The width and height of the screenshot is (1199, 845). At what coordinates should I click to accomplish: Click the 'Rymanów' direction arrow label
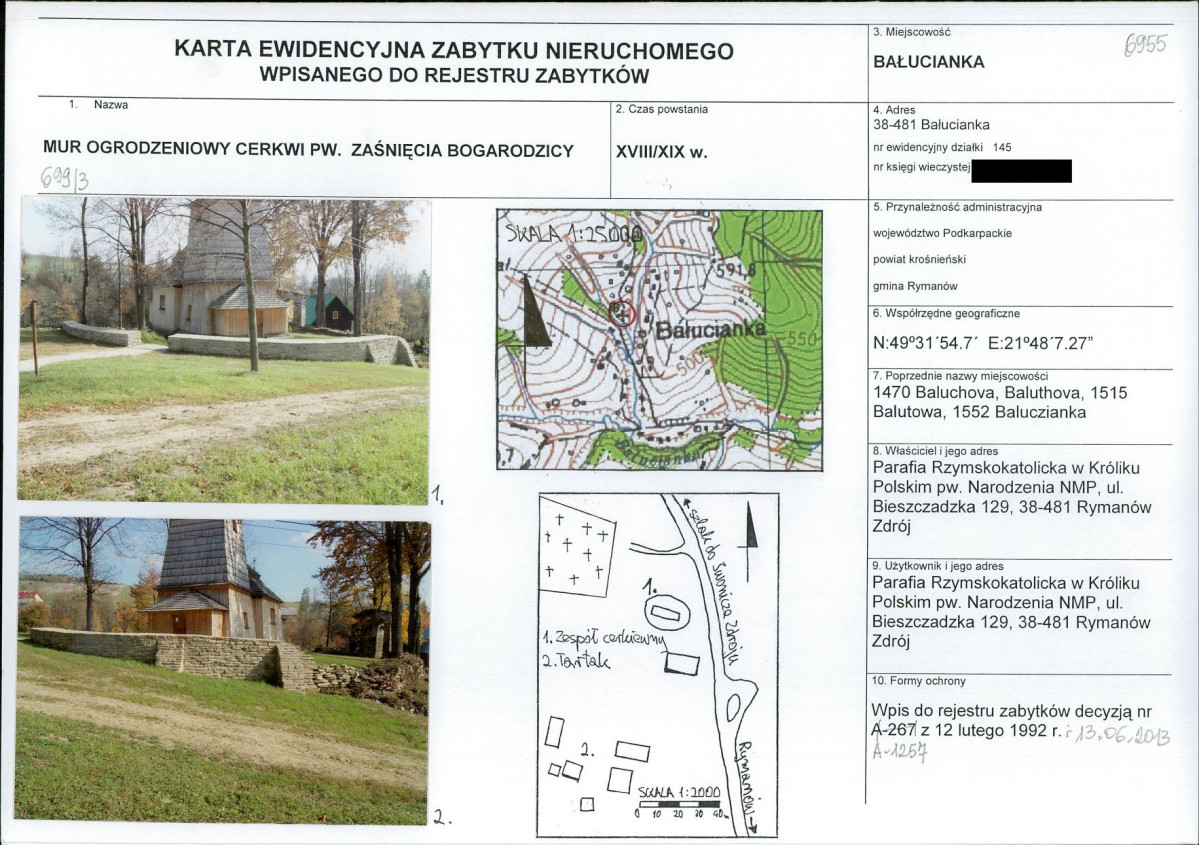(749, 786)
